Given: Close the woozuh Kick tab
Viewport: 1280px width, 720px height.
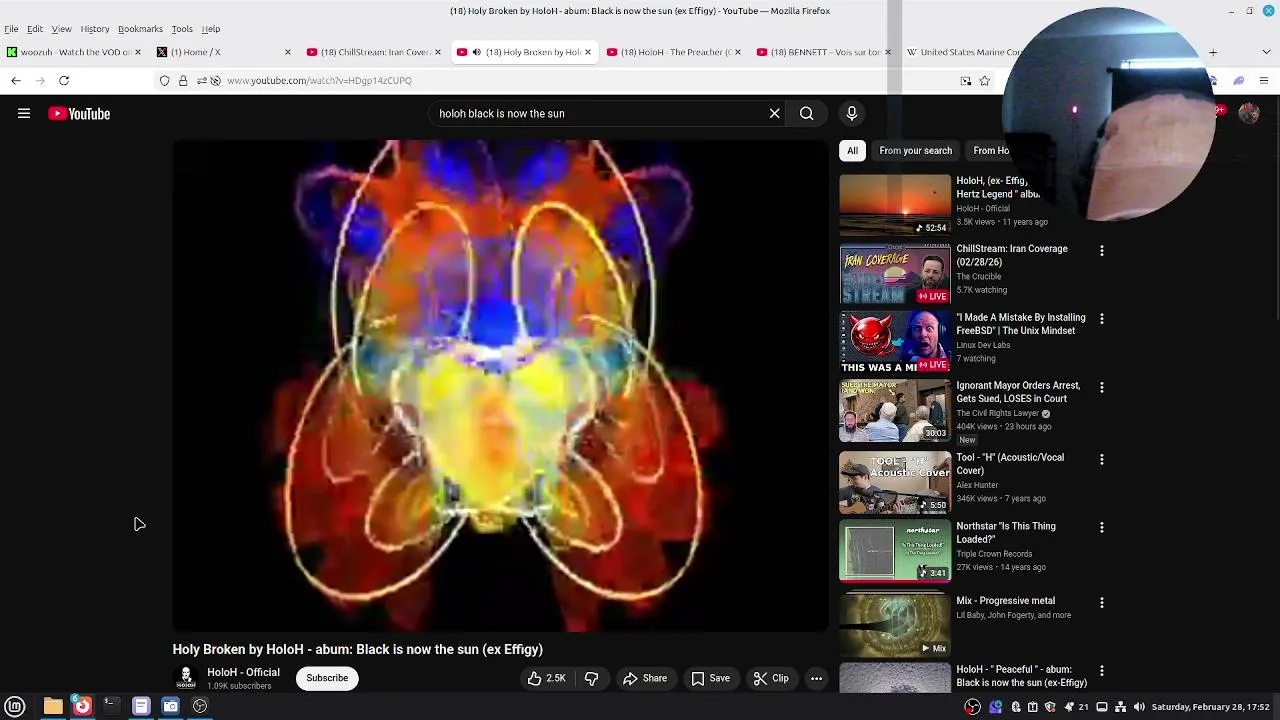Looking at the screenshot, I should [137, 52].
